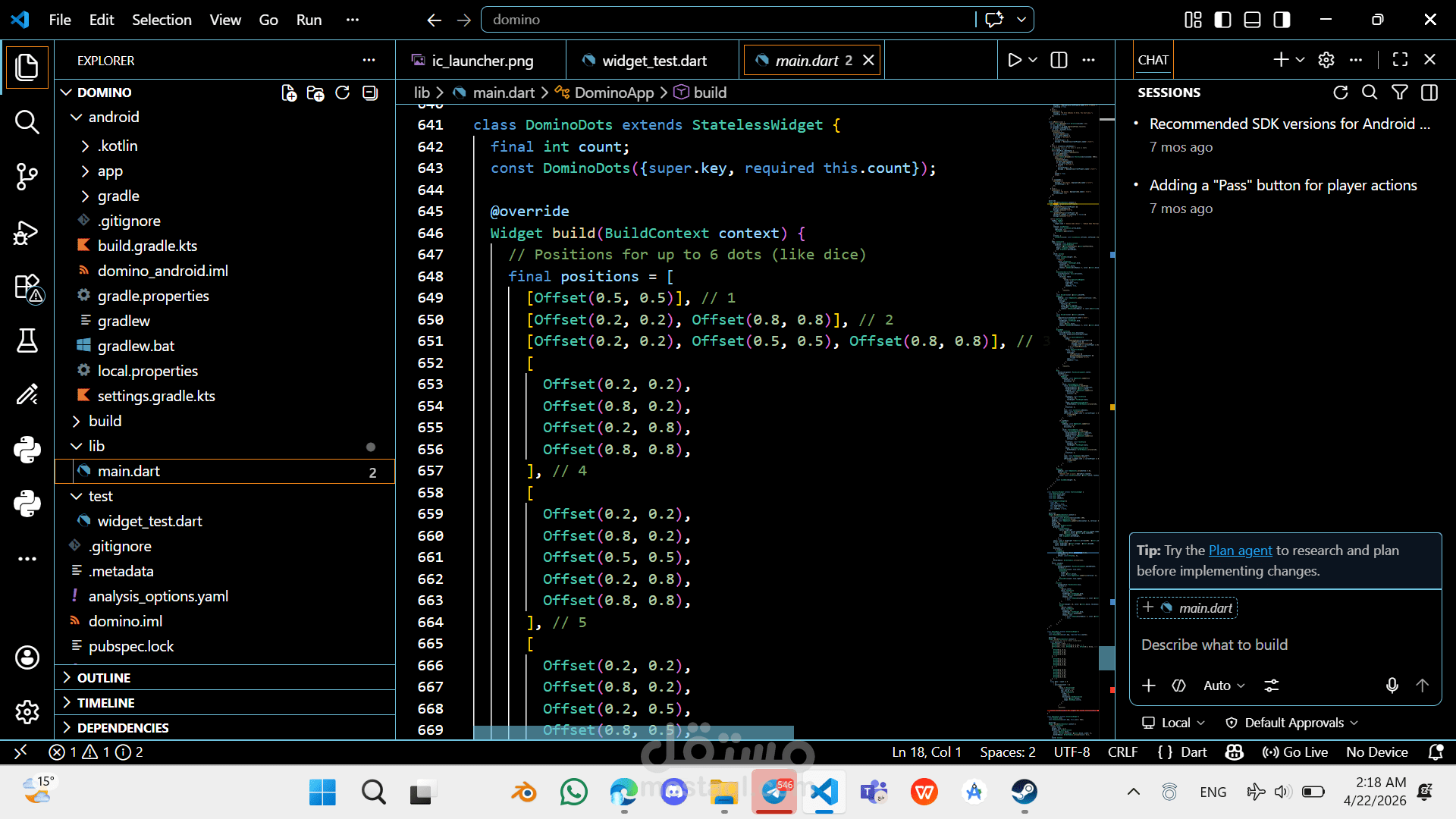Open the Extensions view
This screenshot has height=819, width=1456.
pos(27,287)
